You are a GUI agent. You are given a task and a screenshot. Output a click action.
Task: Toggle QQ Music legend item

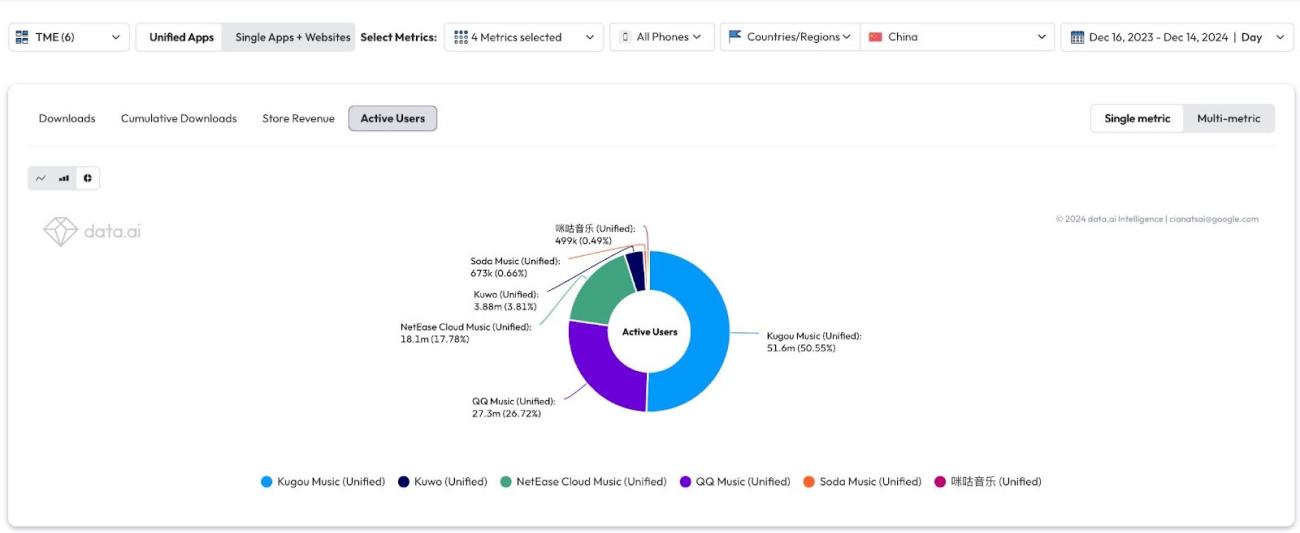pos(735,482)
